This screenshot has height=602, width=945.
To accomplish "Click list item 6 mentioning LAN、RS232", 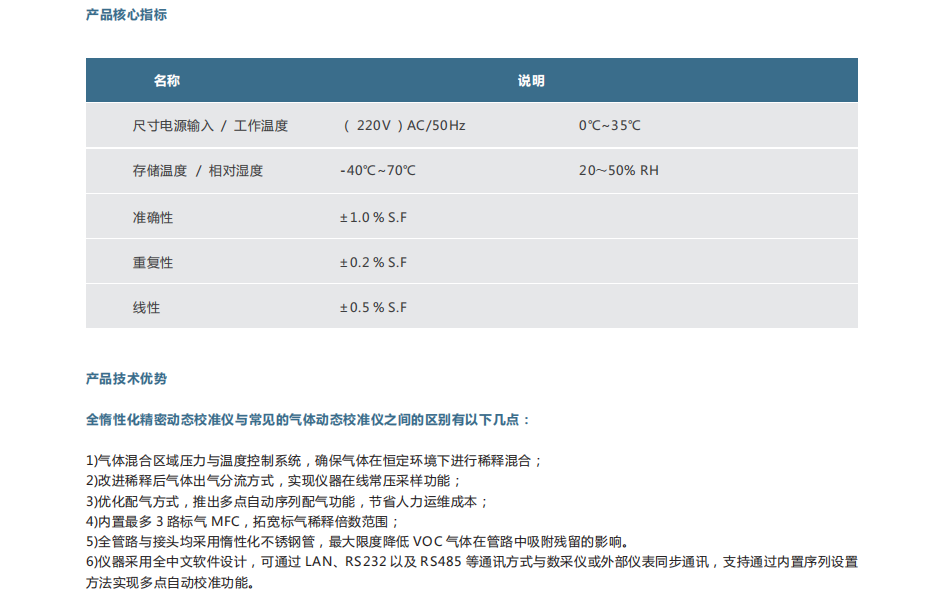I will pyautogui.click(x=470, y=562).
